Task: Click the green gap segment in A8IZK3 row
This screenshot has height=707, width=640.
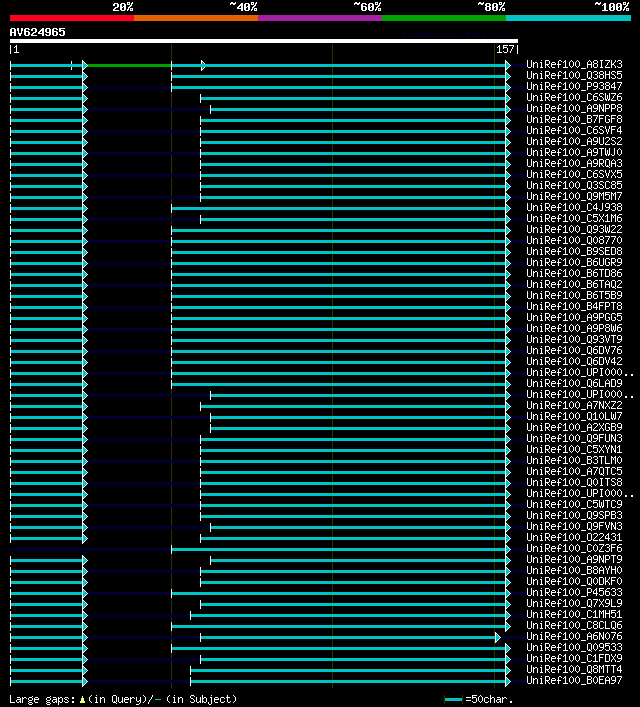Action: (129, 66)
